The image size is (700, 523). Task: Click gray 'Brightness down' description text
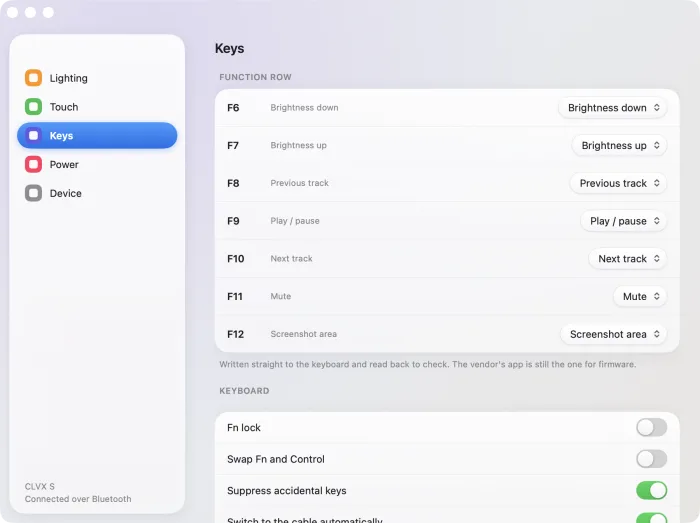click(304, 108)
